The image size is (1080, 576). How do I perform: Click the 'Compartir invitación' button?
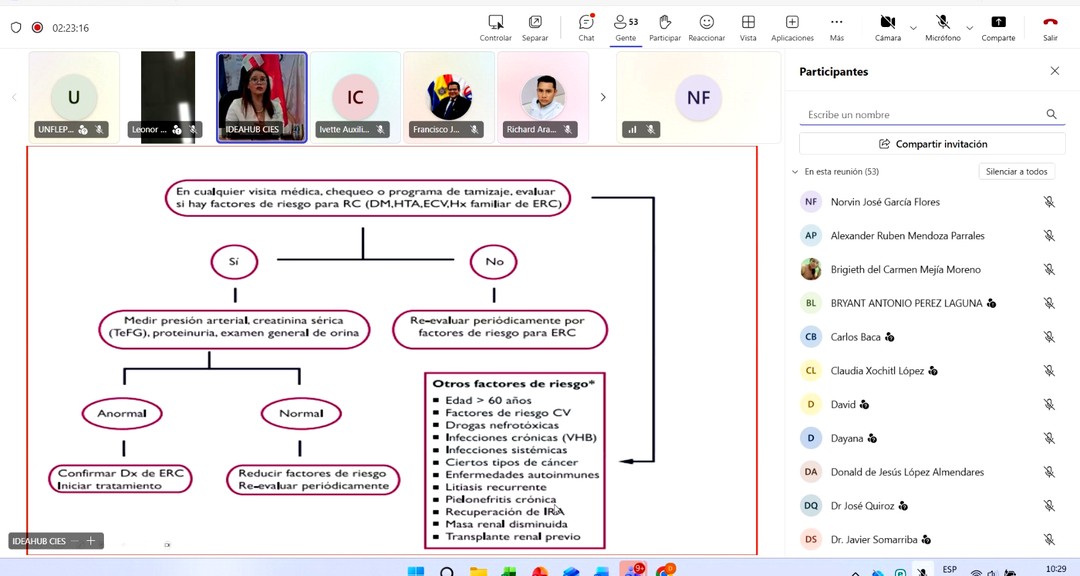pos(932,144)
